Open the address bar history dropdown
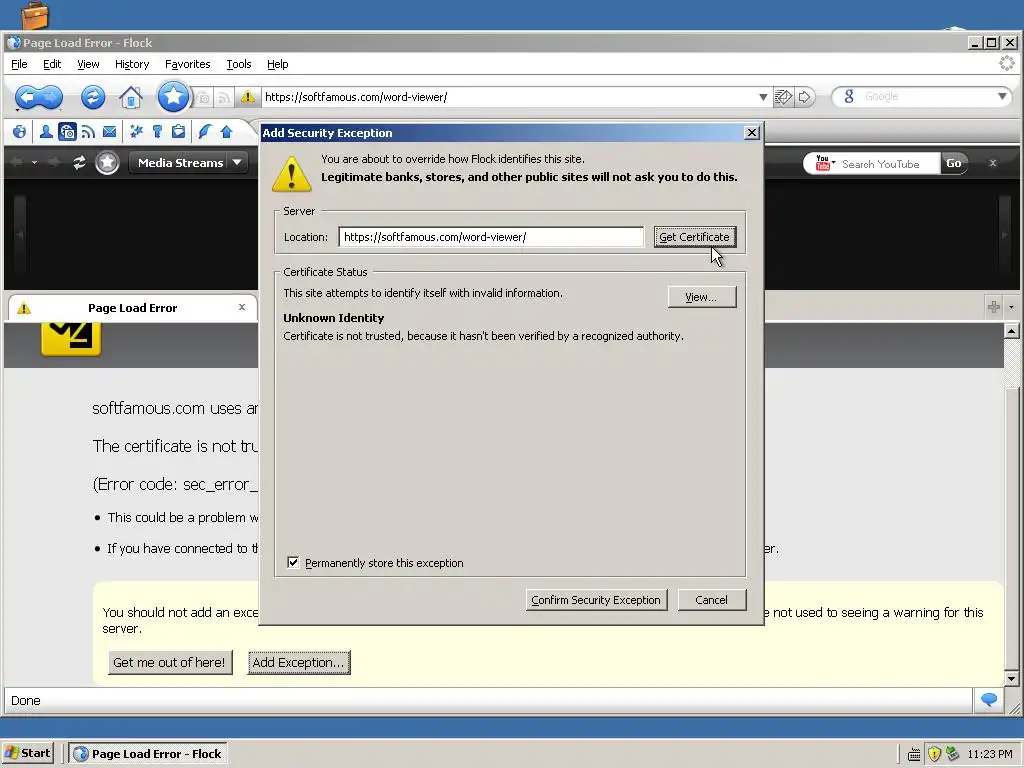The width and height of the screenshot is (1024, 768). tap(763, 97)
